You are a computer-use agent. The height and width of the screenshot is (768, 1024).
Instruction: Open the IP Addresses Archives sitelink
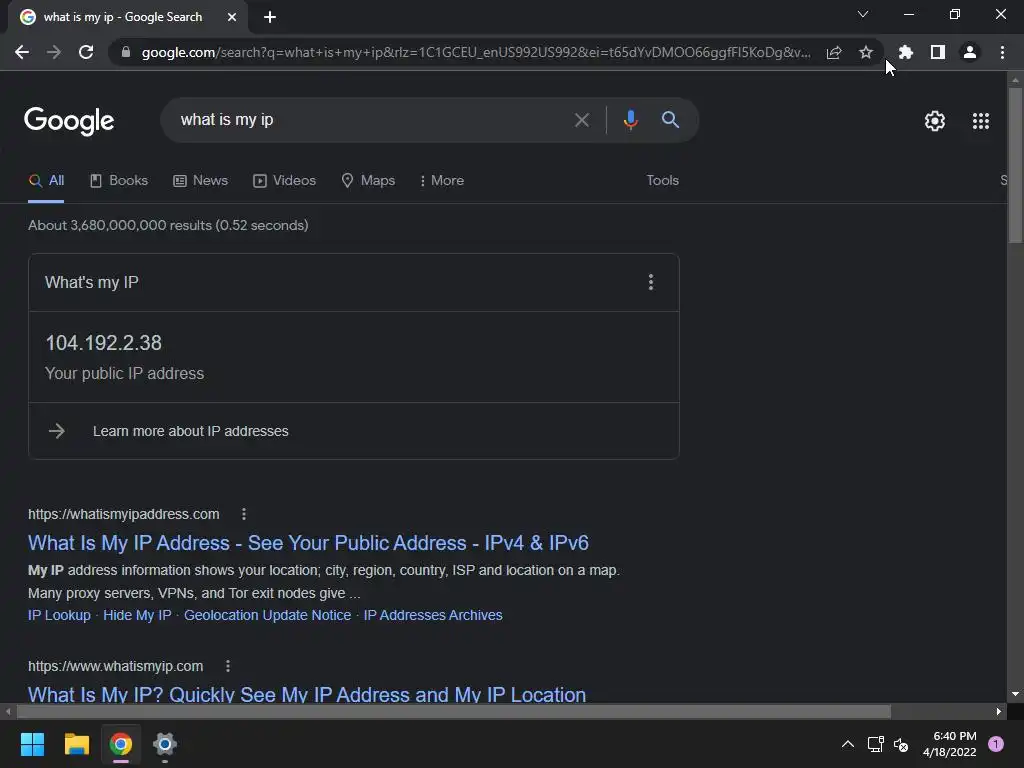[433, 615]
